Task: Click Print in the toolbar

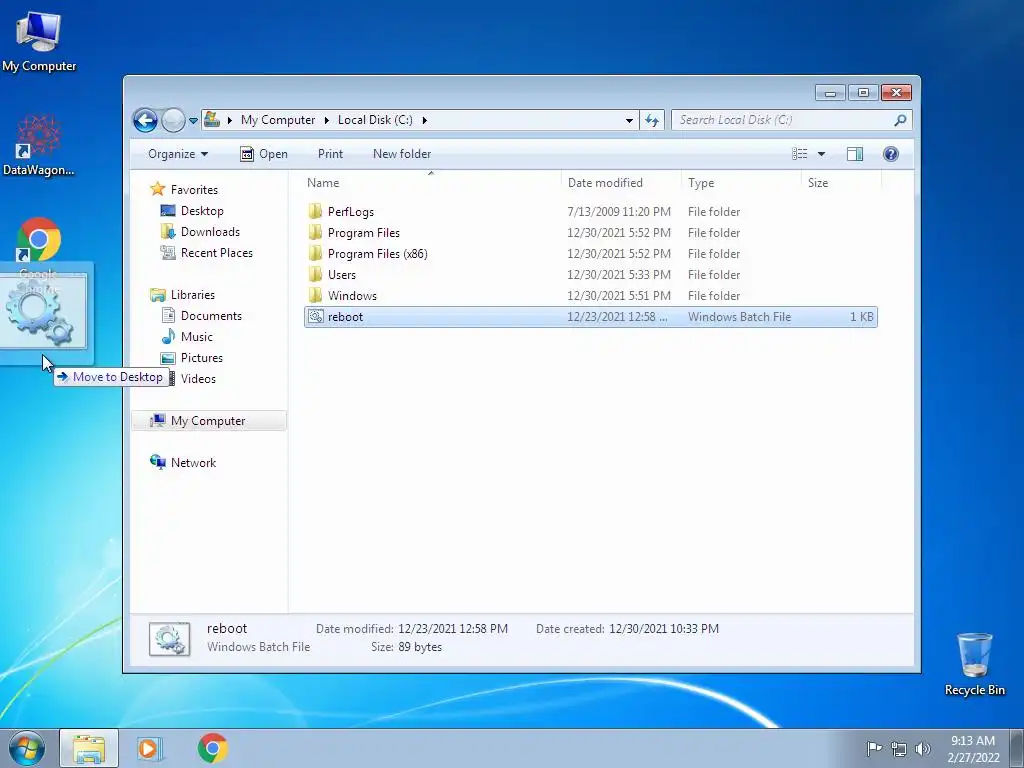Action: point(330,154)
